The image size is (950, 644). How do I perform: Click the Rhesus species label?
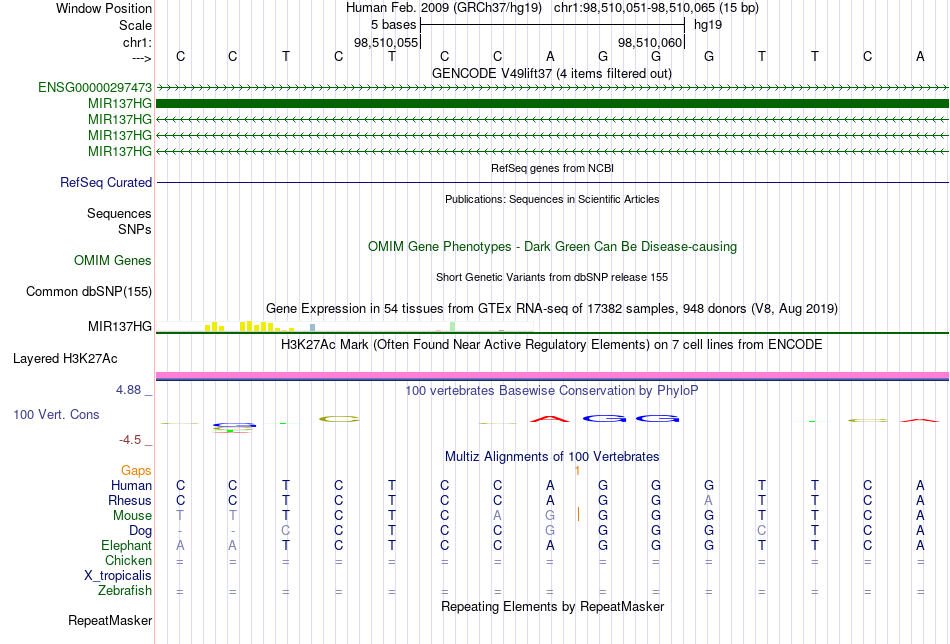point(130,500)
